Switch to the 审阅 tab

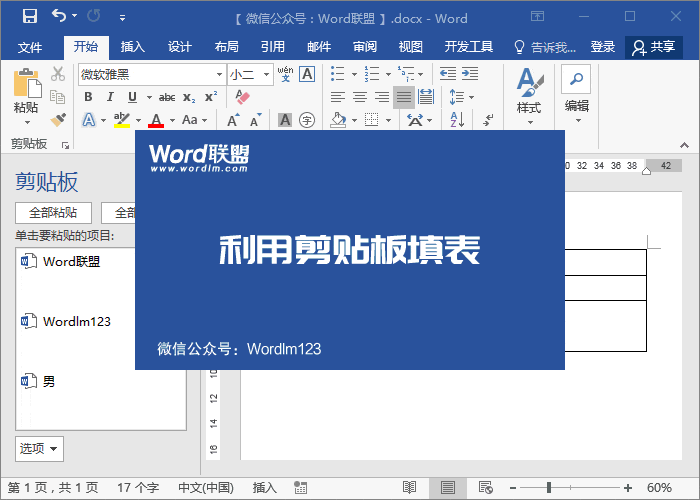(365, 47)
